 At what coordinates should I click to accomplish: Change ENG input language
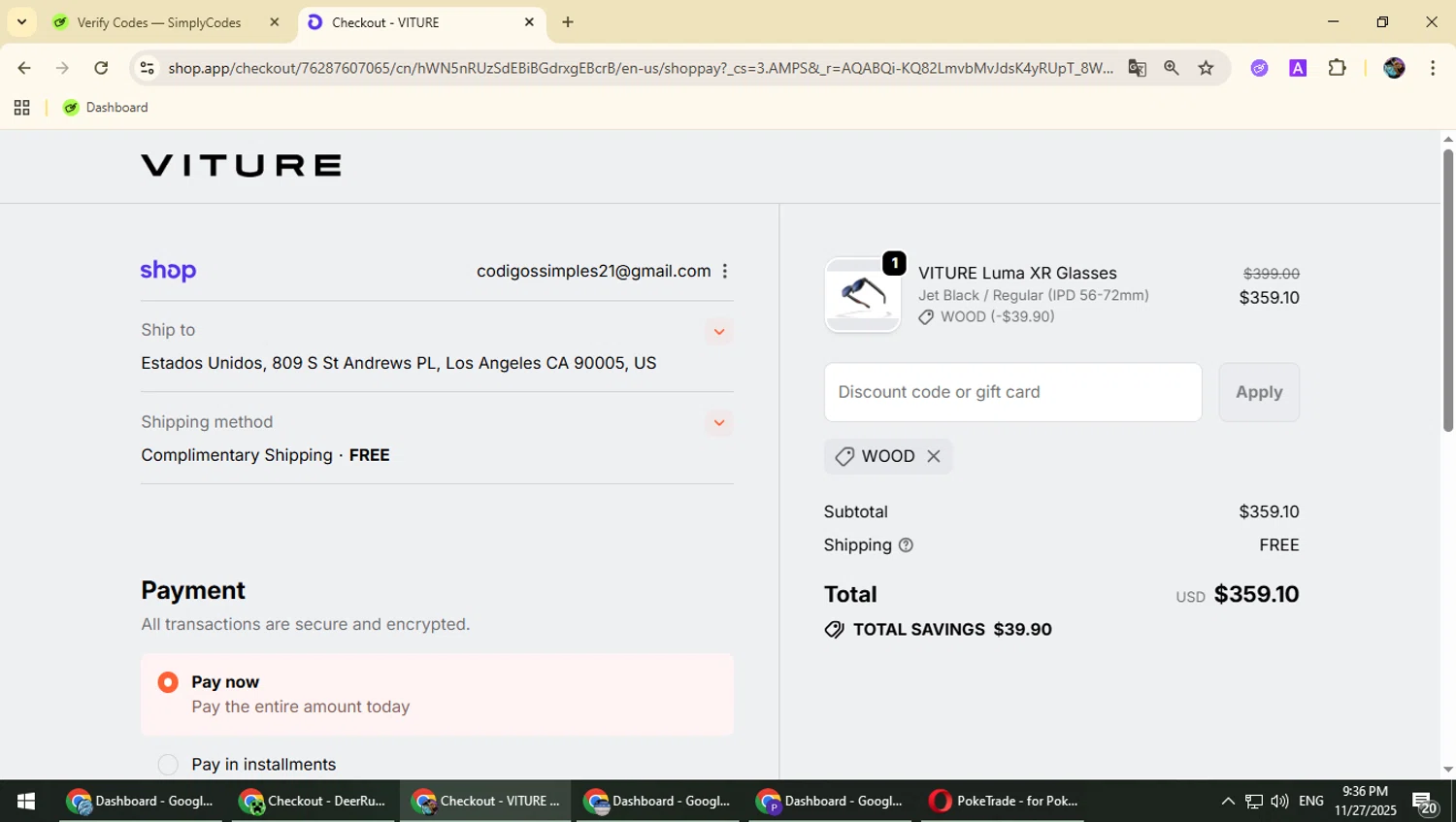pos(1311,801)
